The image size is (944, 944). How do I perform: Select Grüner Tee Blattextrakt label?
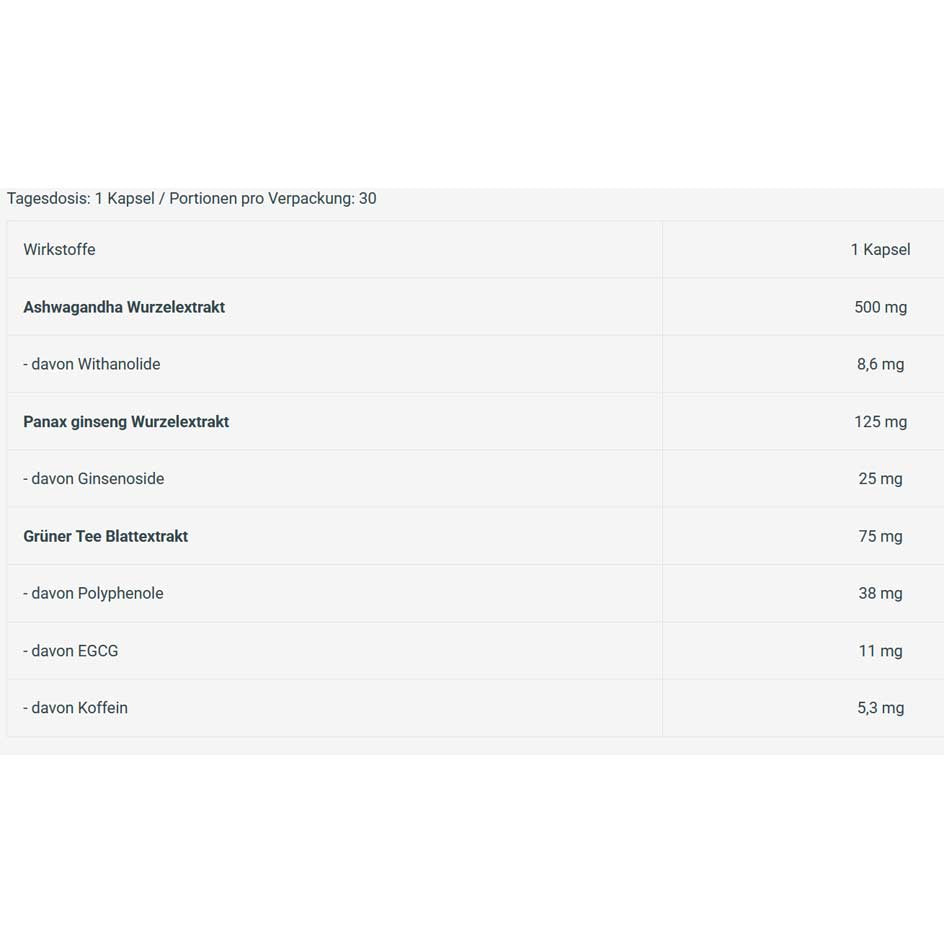[106, 536]
